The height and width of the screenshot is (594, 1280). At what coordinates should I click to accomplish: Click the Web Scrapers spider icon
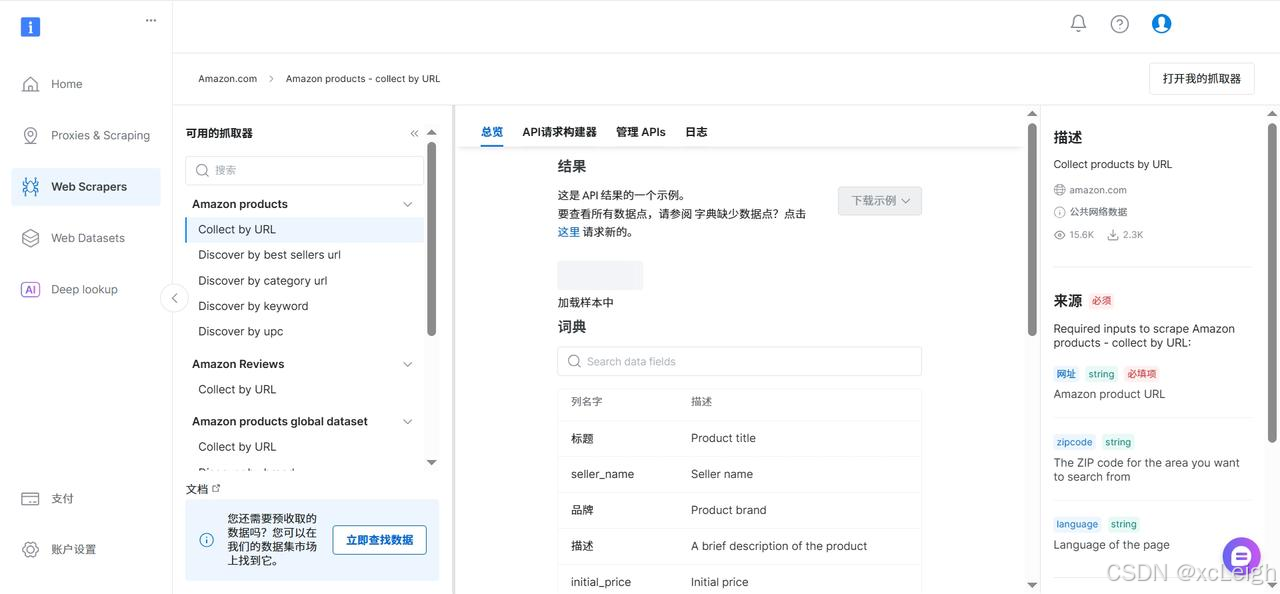(x=31, y=187)
